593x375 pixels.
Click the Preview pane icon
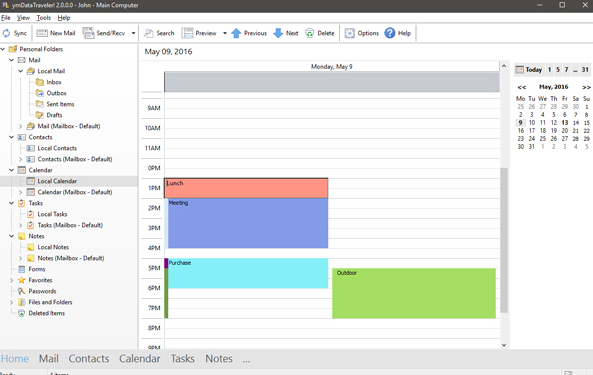coord(187,33)
